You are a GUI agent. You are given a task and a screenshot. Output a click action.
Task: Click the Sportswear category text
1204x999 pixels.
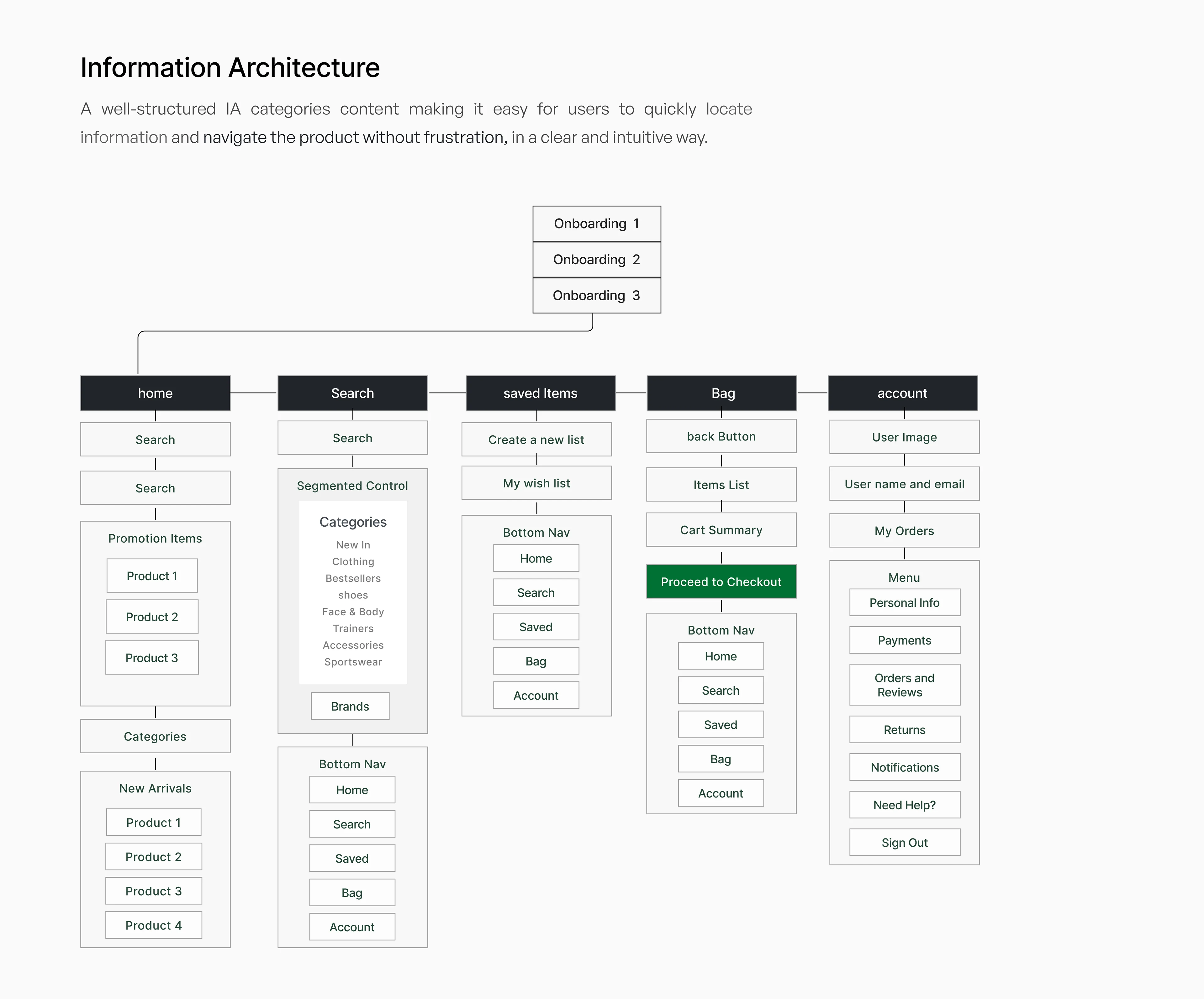tap(353, 661)
